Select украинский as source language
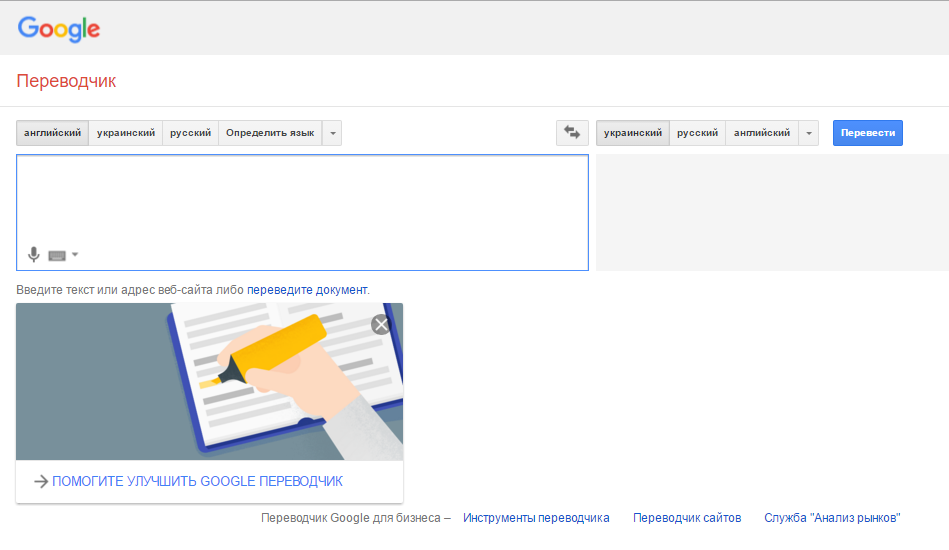 [x=126, y=133]
